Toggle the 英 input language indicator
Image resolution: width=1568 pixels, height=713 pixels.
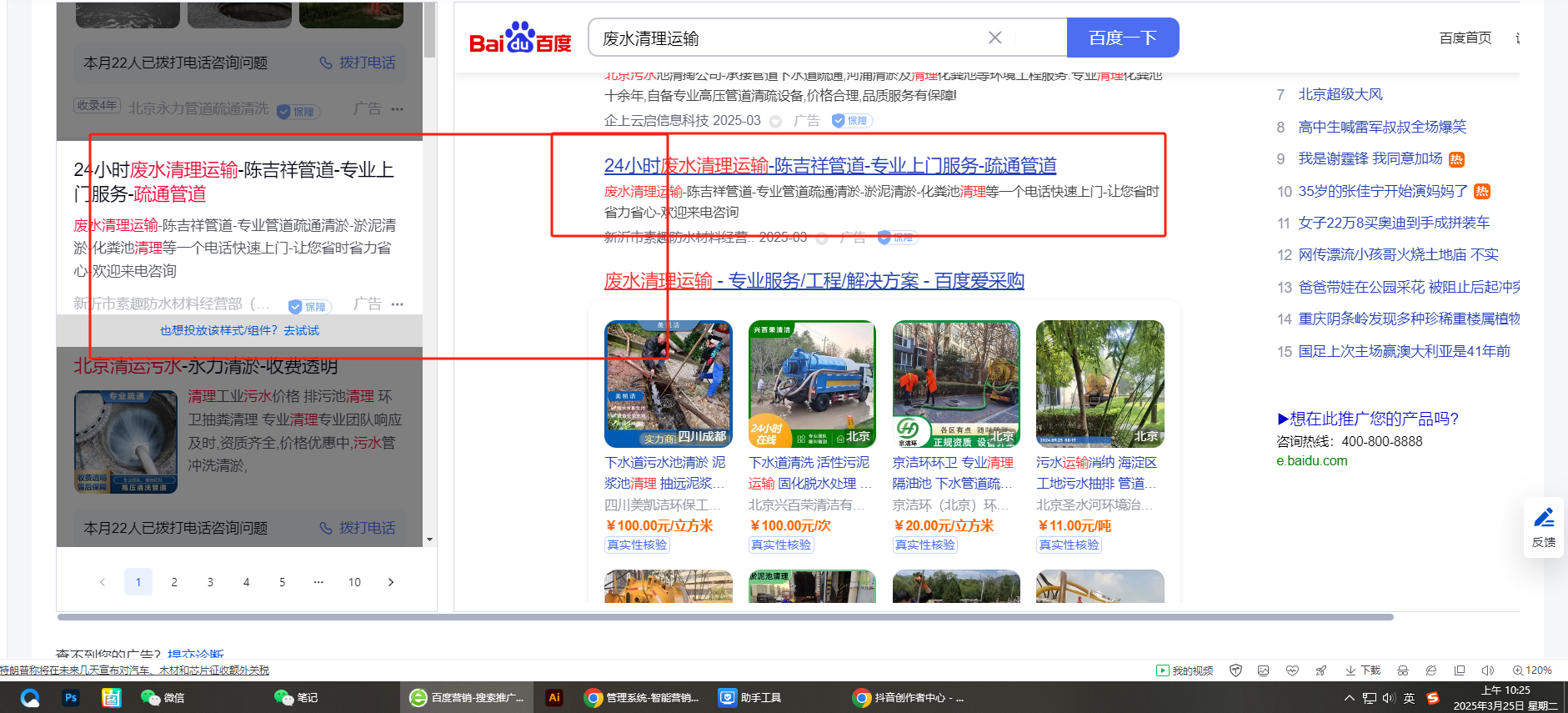1409,698
